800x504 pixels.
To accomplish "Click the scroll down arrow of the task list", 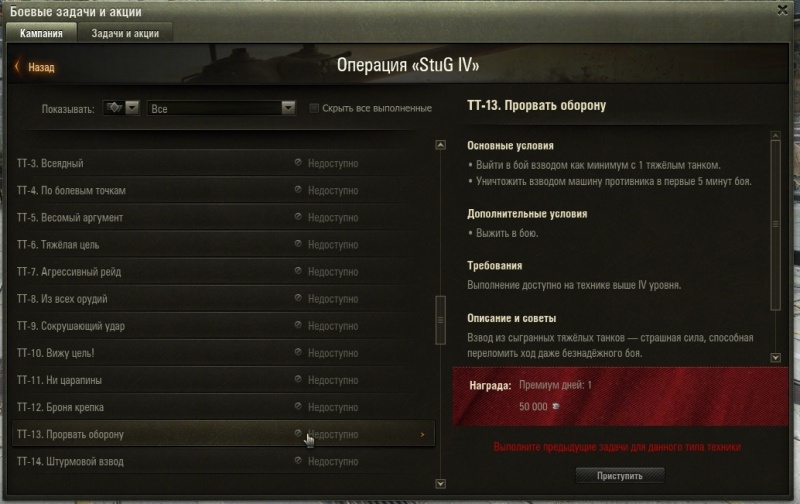I will point(441,484).
